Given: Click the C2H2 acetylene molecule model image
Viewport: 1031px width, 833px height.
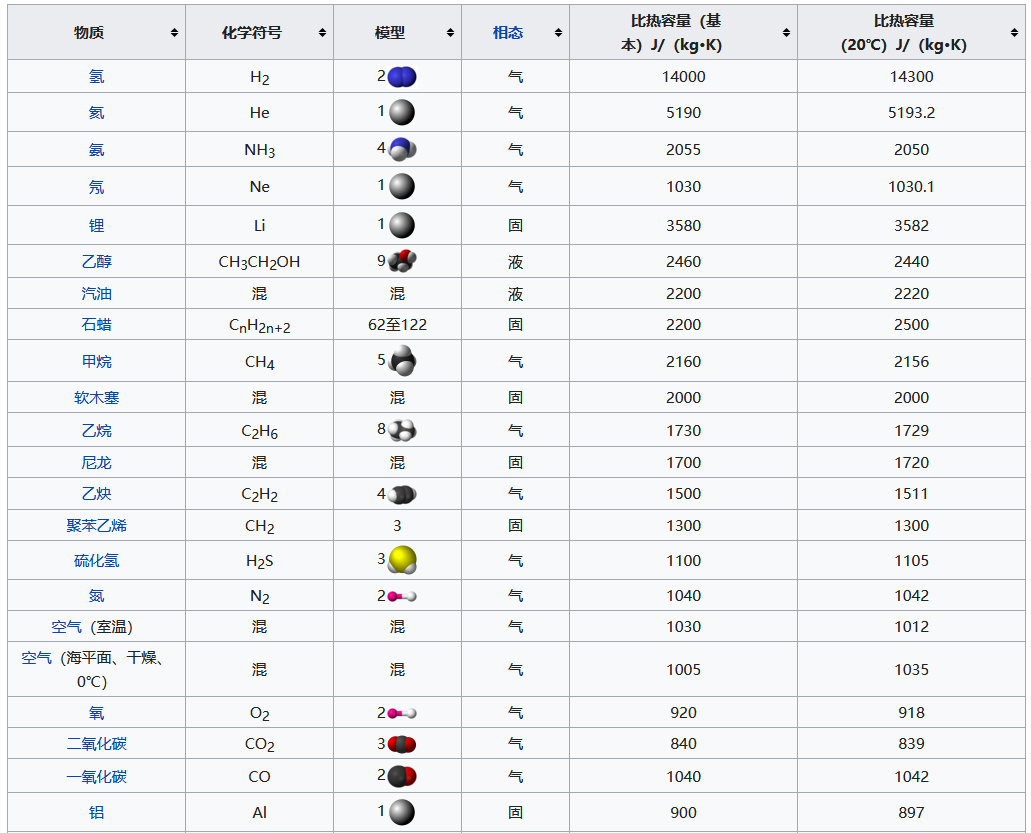Looking at the screenshot, I should pos(402,494).
